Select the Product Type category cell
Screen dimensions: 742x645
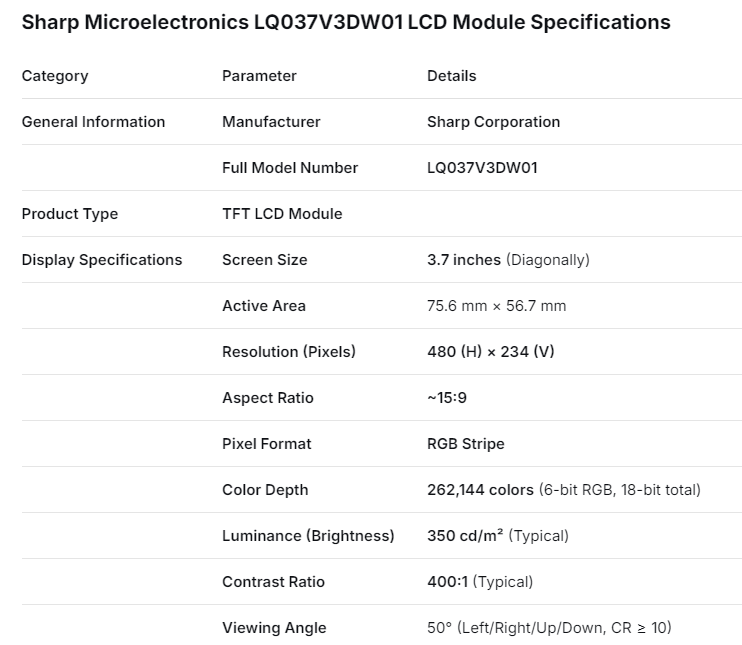(70, 214)
